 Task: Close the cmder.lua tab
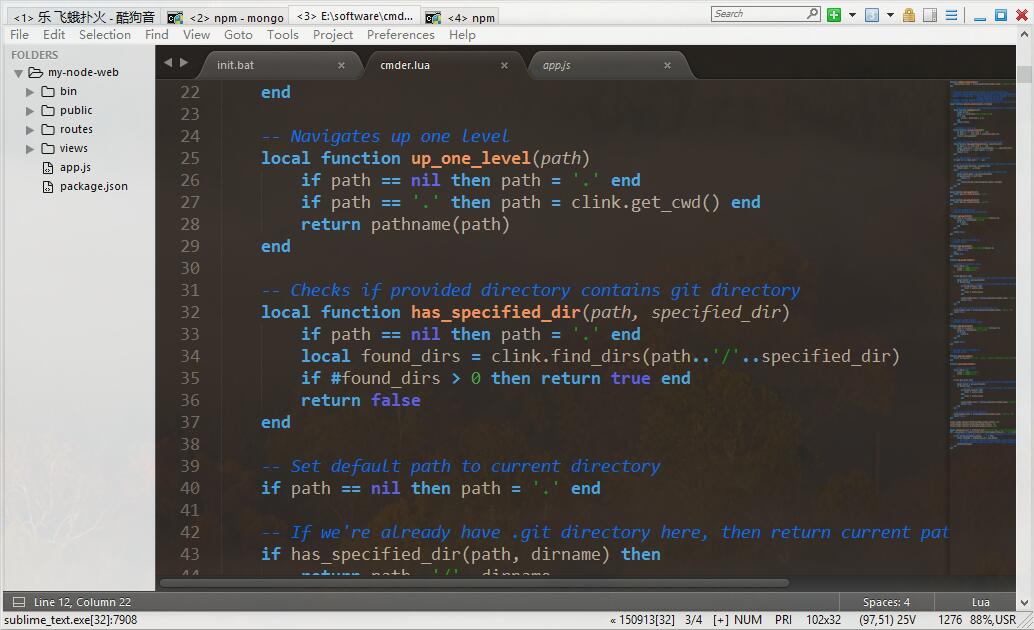(x=504, y=65)
